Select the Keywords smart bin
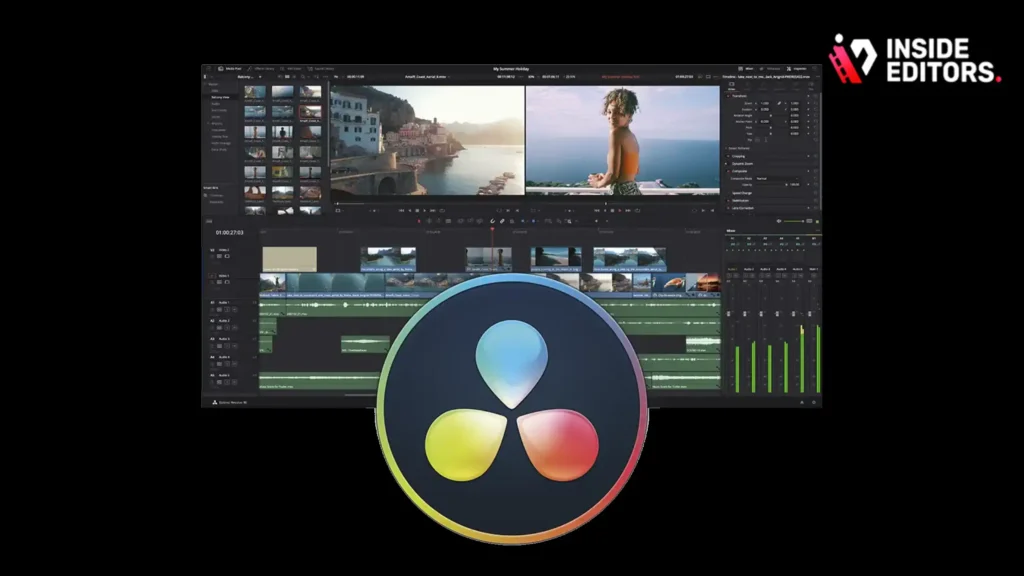The width and height of the screenshot is (1024, 576). point(217,202)
